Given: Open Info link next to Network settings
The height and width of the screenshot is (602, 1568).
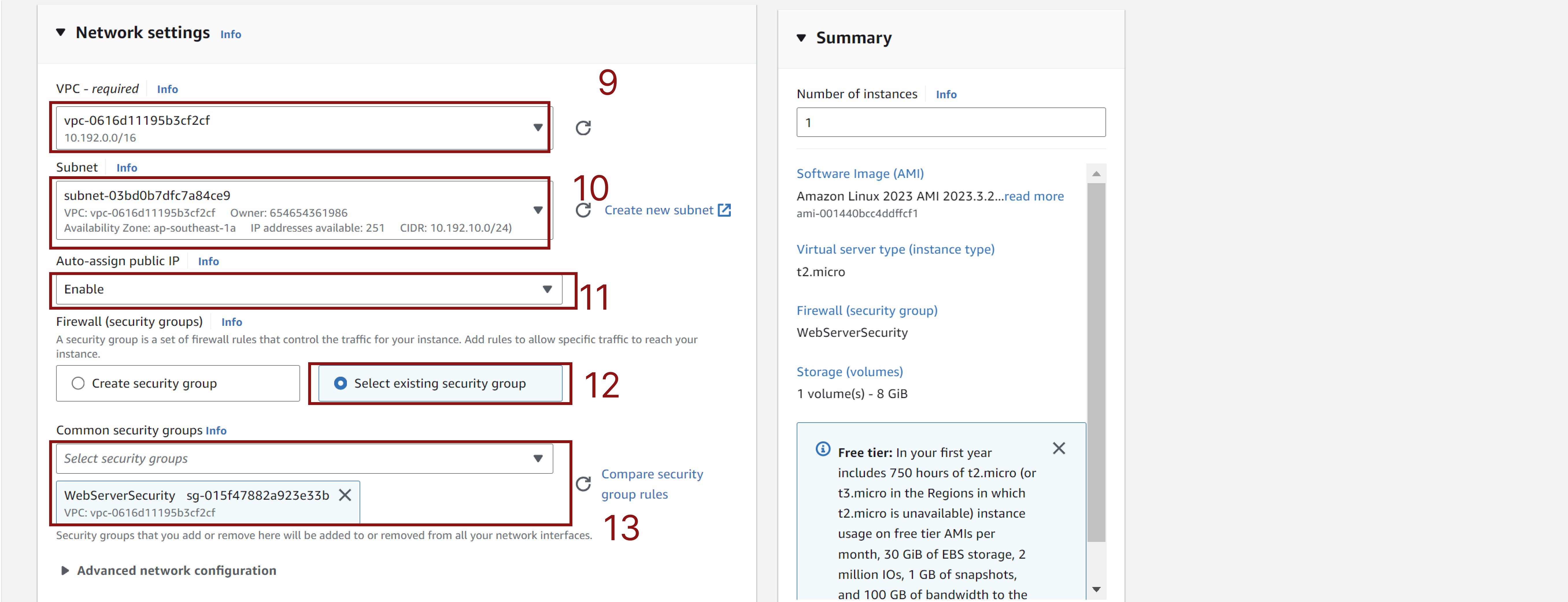Looking at the screenshot, I should coord(231,35).
